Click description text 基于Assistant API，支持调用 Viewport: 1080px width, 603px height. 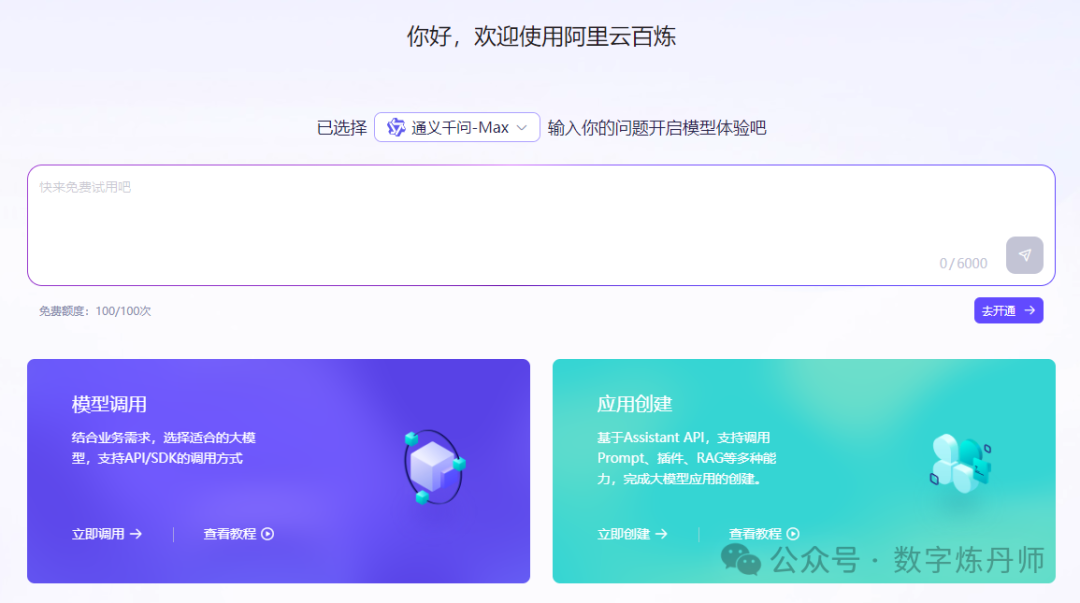(683, 438)
